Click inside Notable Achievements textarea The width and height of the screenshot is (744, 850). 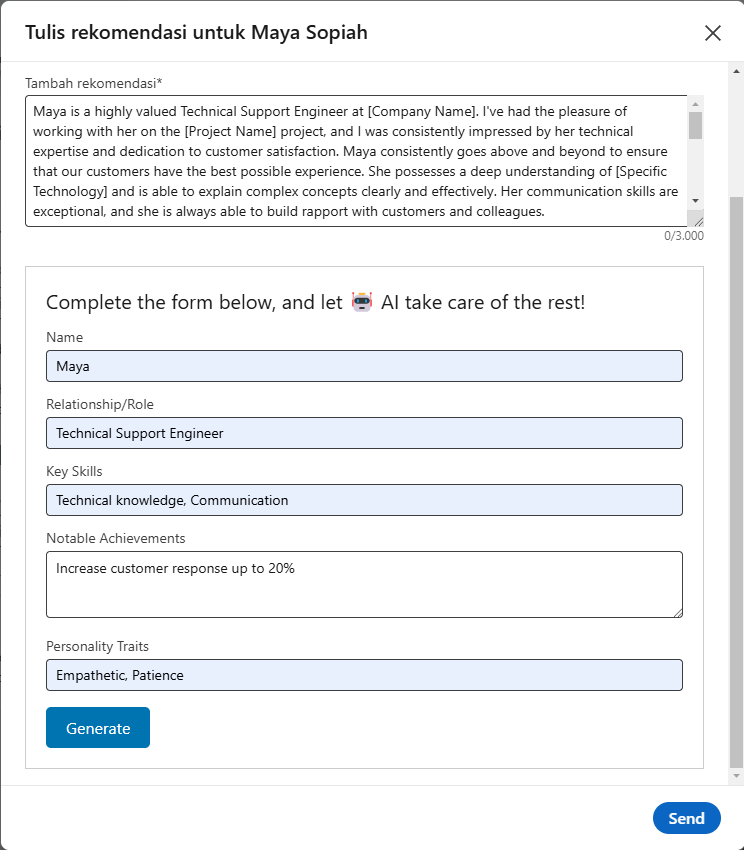[364, 584]
